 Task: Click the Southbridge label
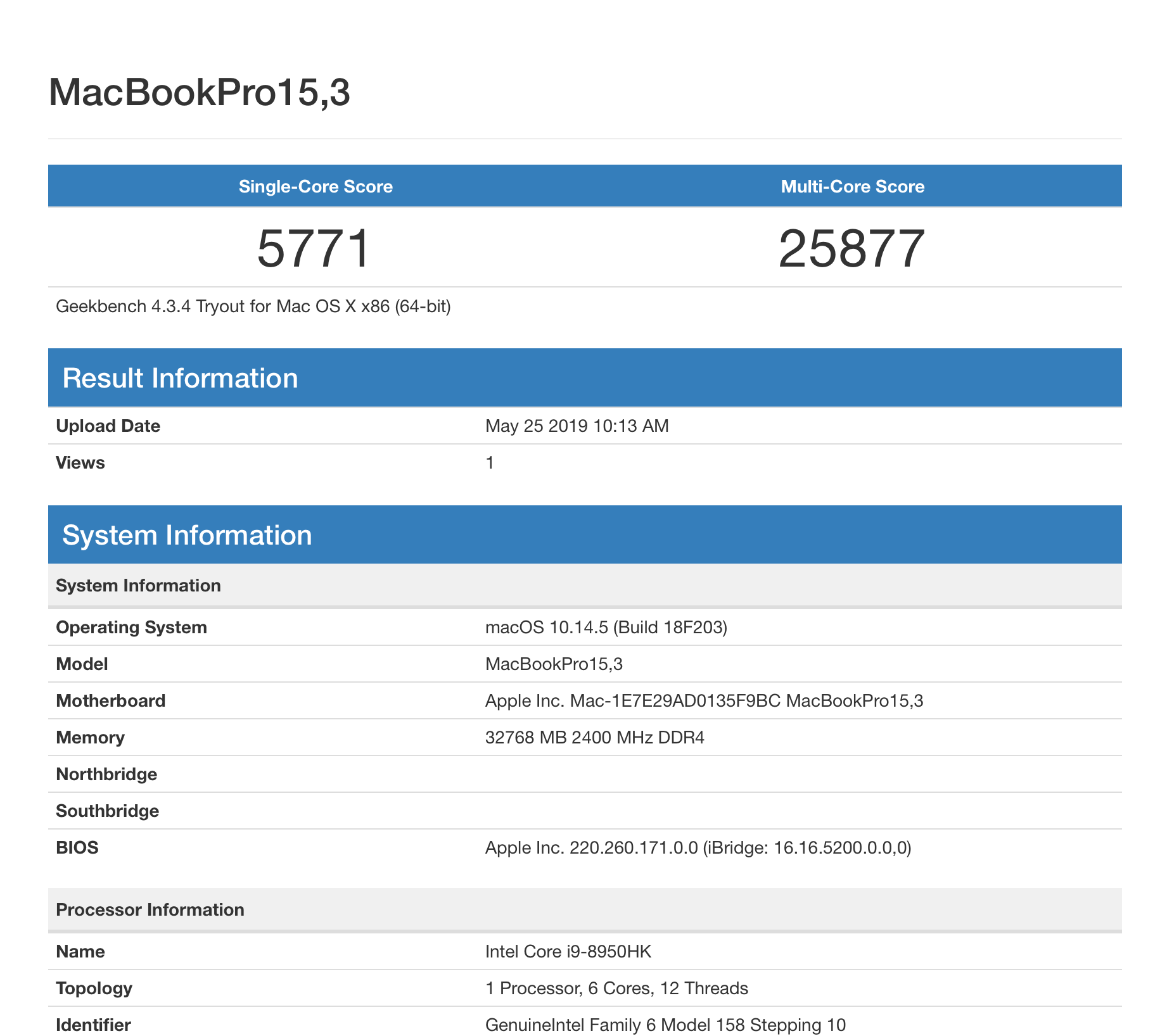[x=107, y=811]
